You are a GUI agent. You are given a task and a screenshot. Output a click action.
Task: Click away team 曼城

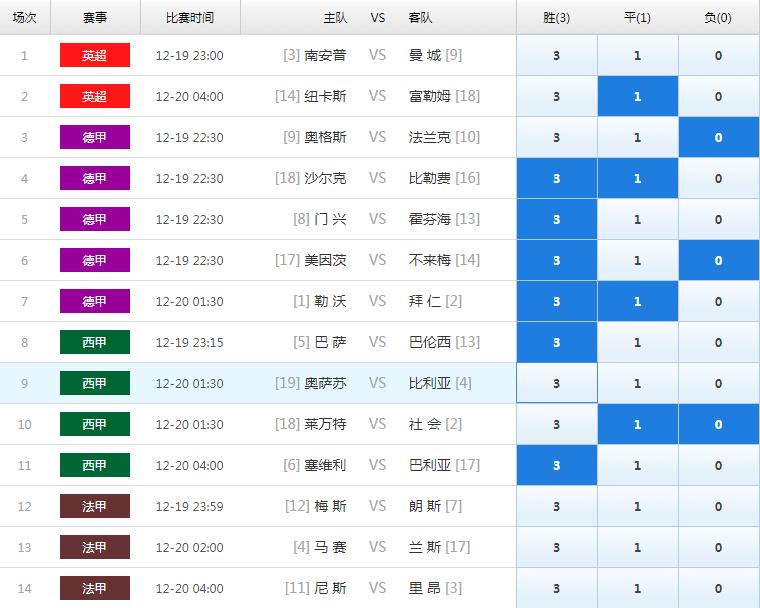(x=425, y=55)
